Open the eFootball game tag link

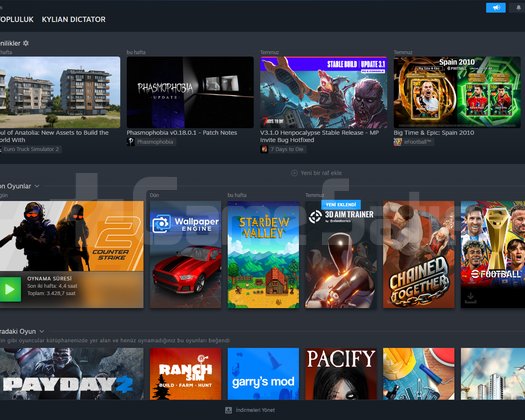click(418, 142)
